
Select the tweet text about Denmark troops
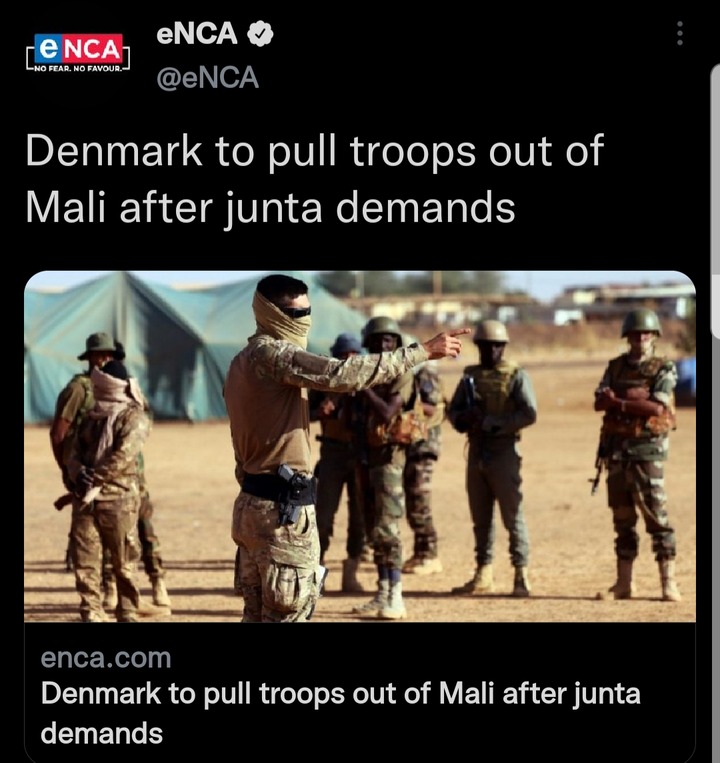(314, 179)
